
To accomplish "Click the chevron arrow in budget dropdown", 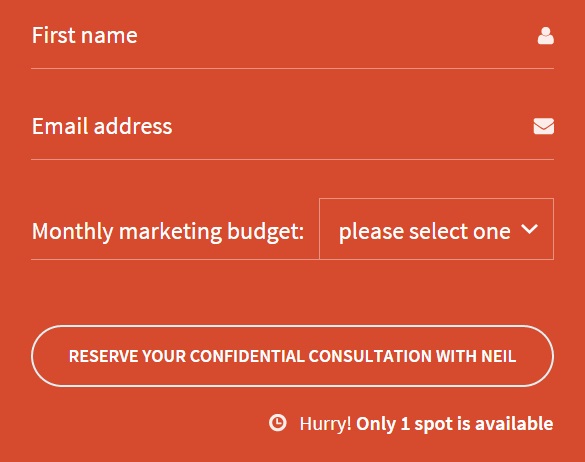I will pyautogui.click(x=529, y=228).
